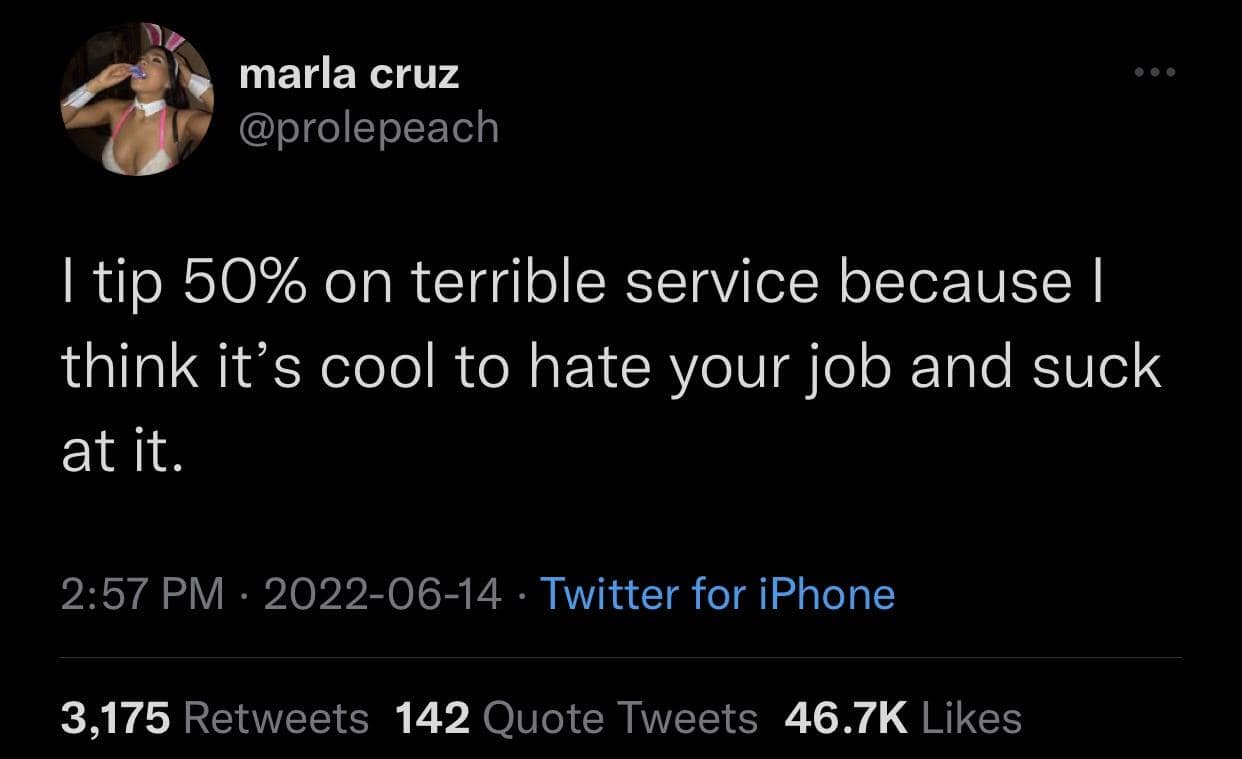Open the three-dot more options menu

[1155, 73]
